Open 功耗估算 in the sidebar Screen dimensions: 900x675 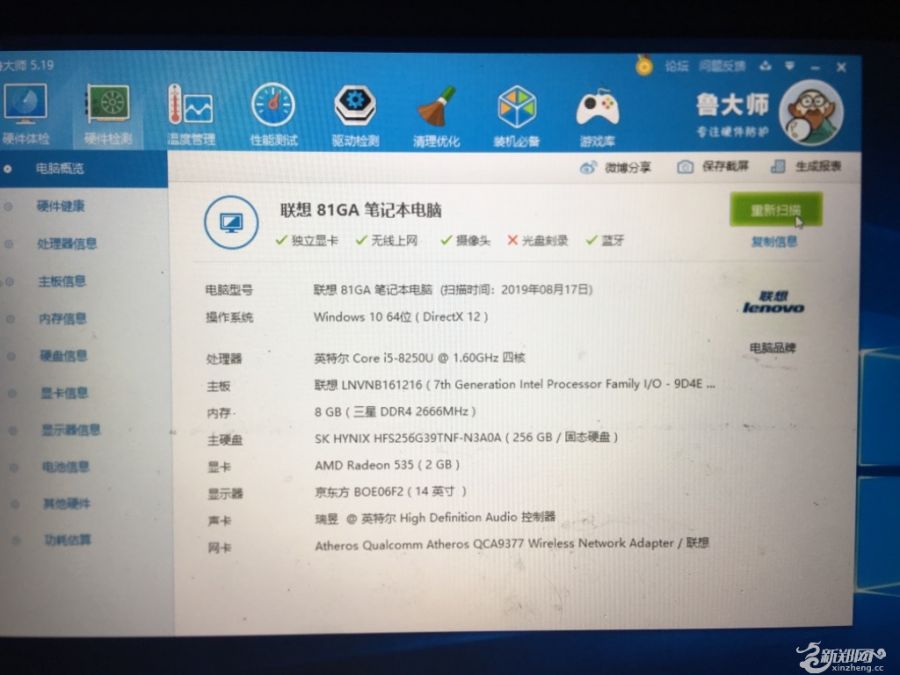(68, 540)
